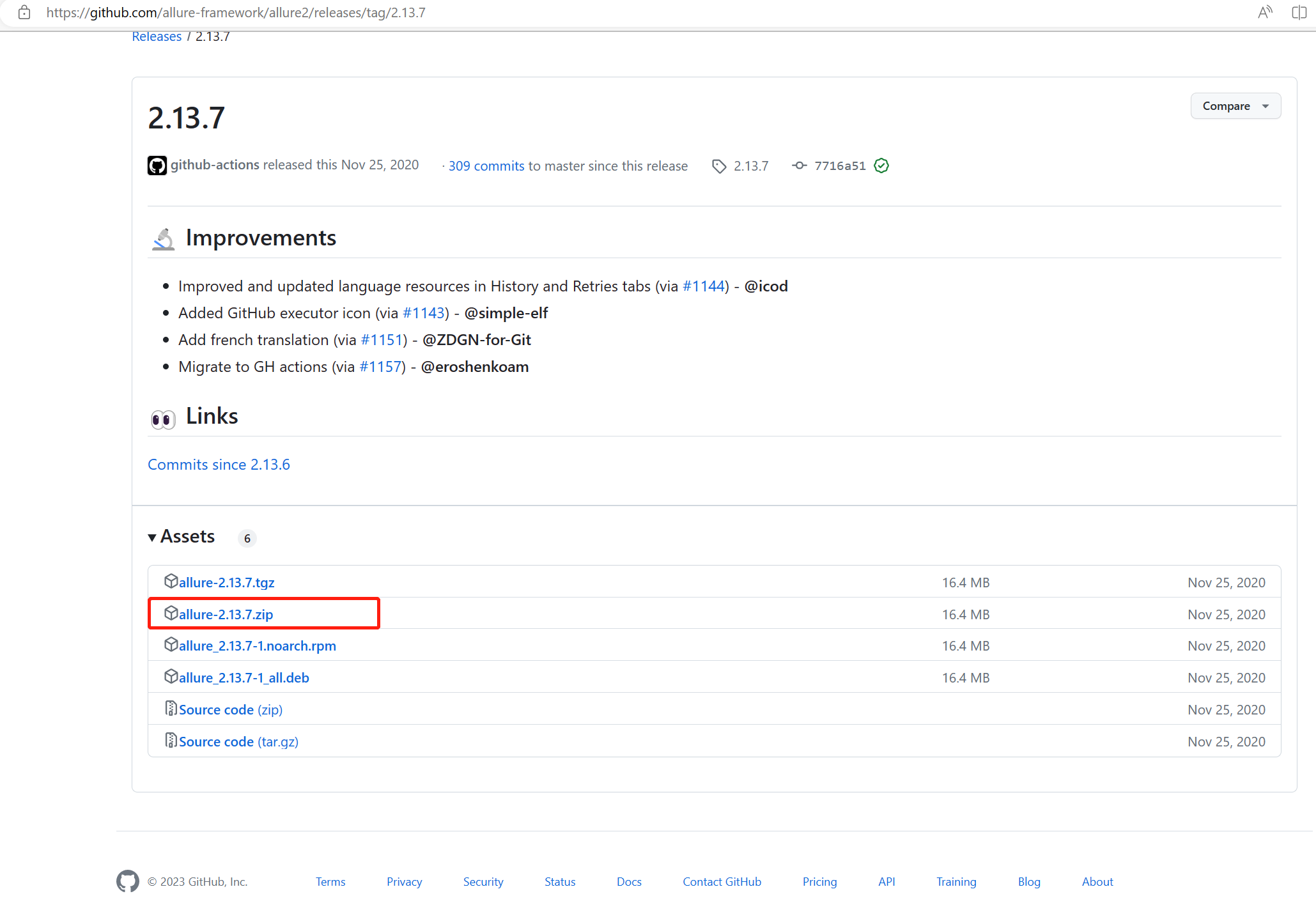This screenshot has width=1316, height=903.
Task: Open the 309 commits link
Action: (x=486, y=166)
